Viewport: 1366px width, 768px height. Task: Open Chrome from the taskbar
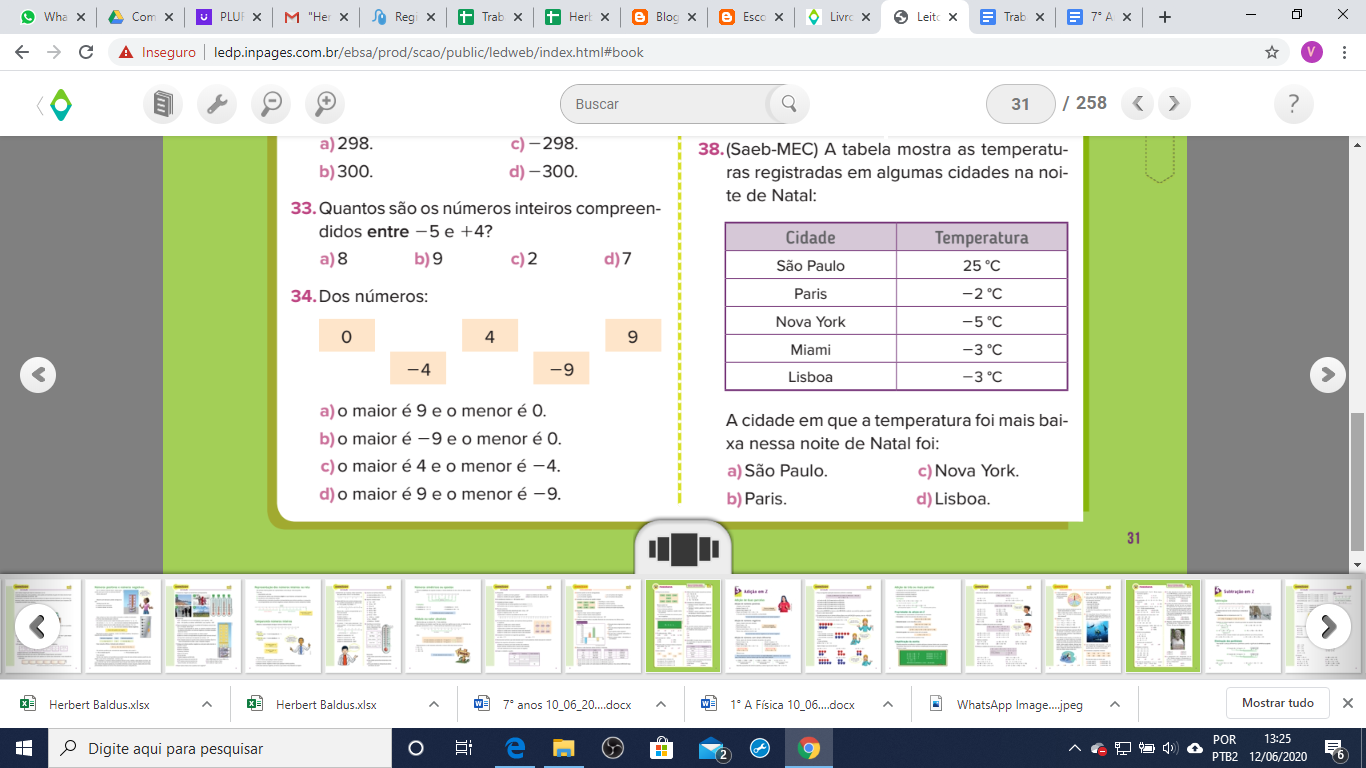[809, 748]
